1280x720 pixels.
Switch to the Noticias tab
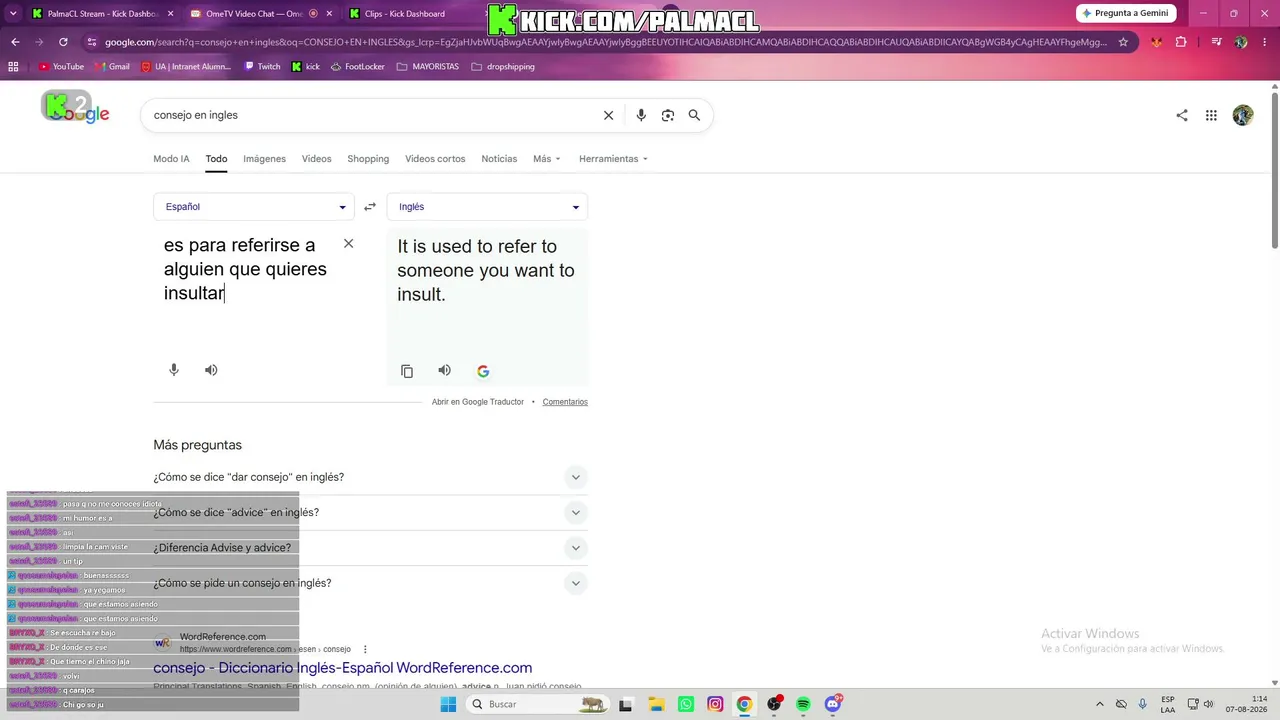[499, 159]
